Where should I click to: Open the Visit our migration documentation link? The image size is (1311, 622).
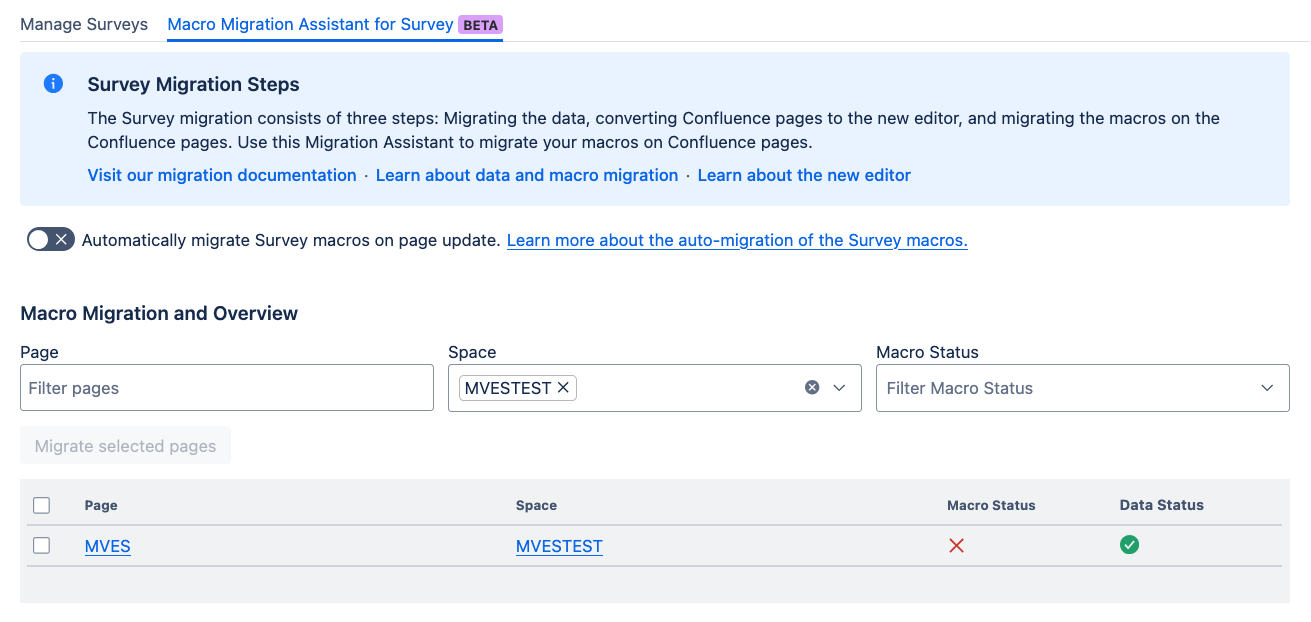(x=222, y=175)
